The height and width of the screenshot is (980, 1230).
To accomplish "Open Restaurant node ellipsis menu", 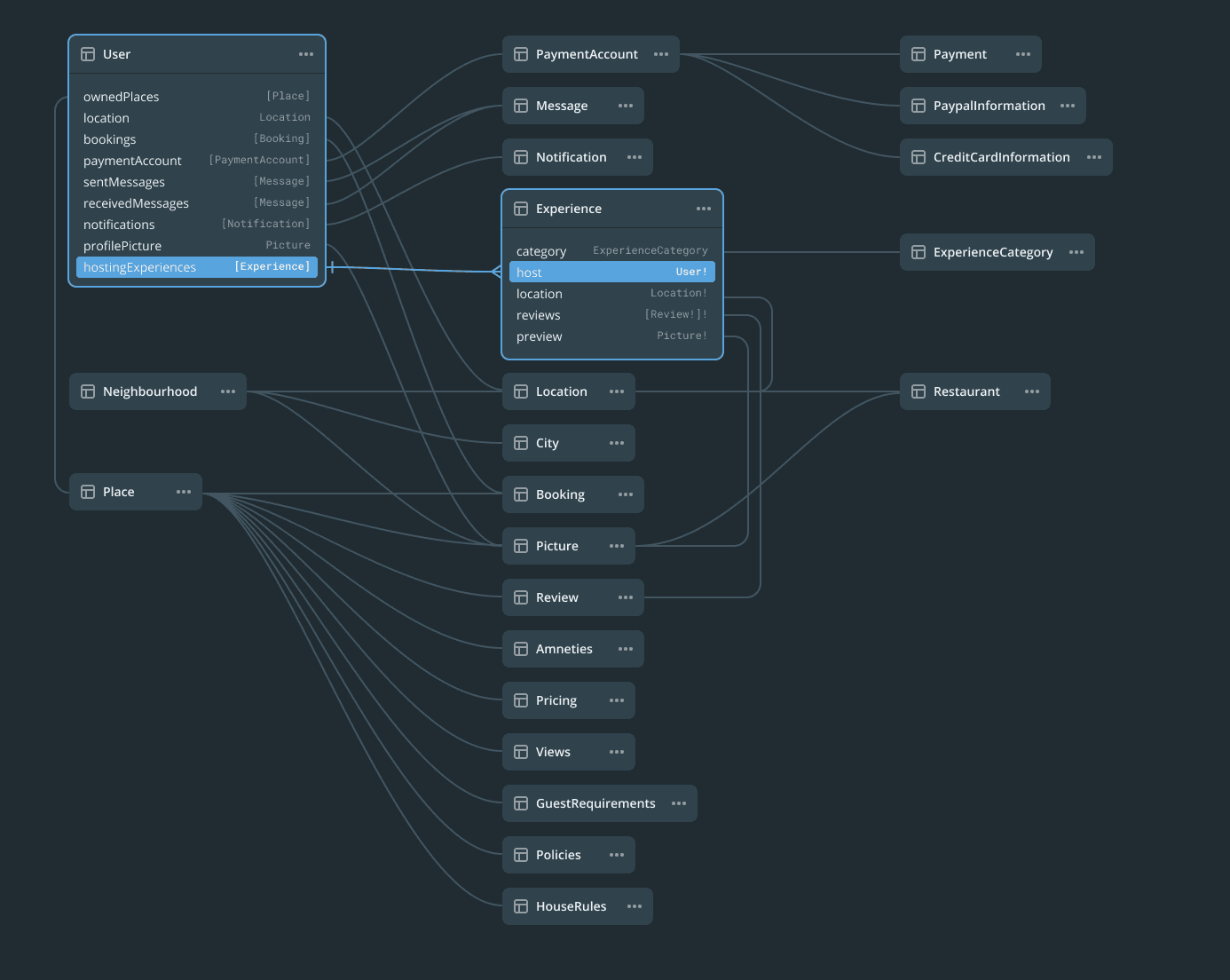I will pos(1032,391).
